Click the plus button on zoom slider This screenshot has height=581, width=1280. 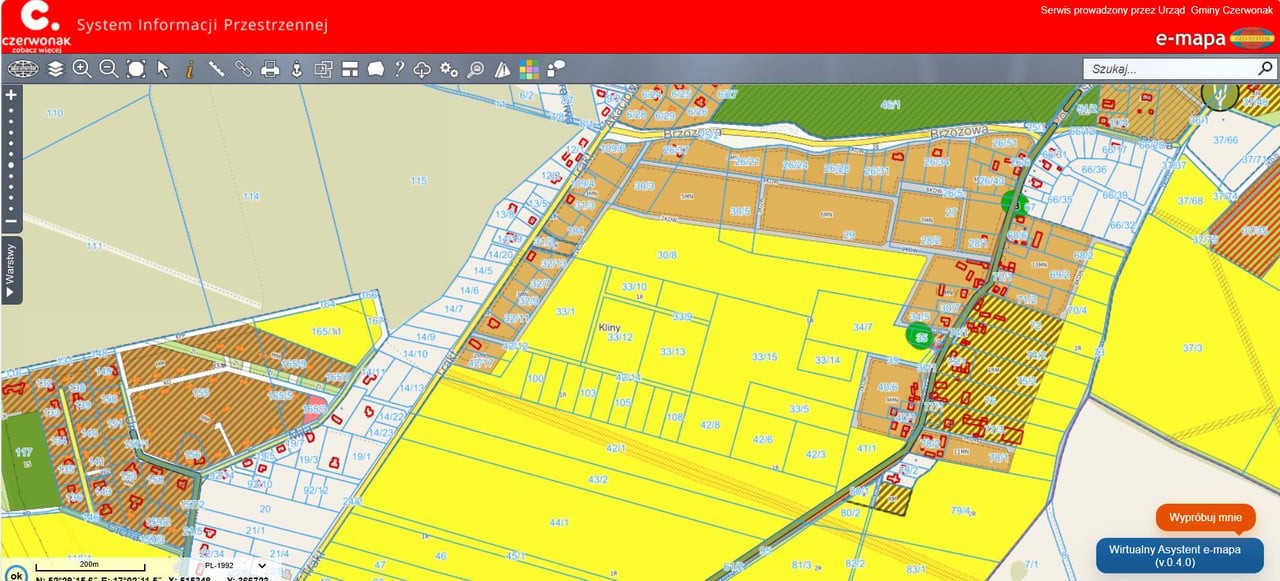(x=11, y=95)
